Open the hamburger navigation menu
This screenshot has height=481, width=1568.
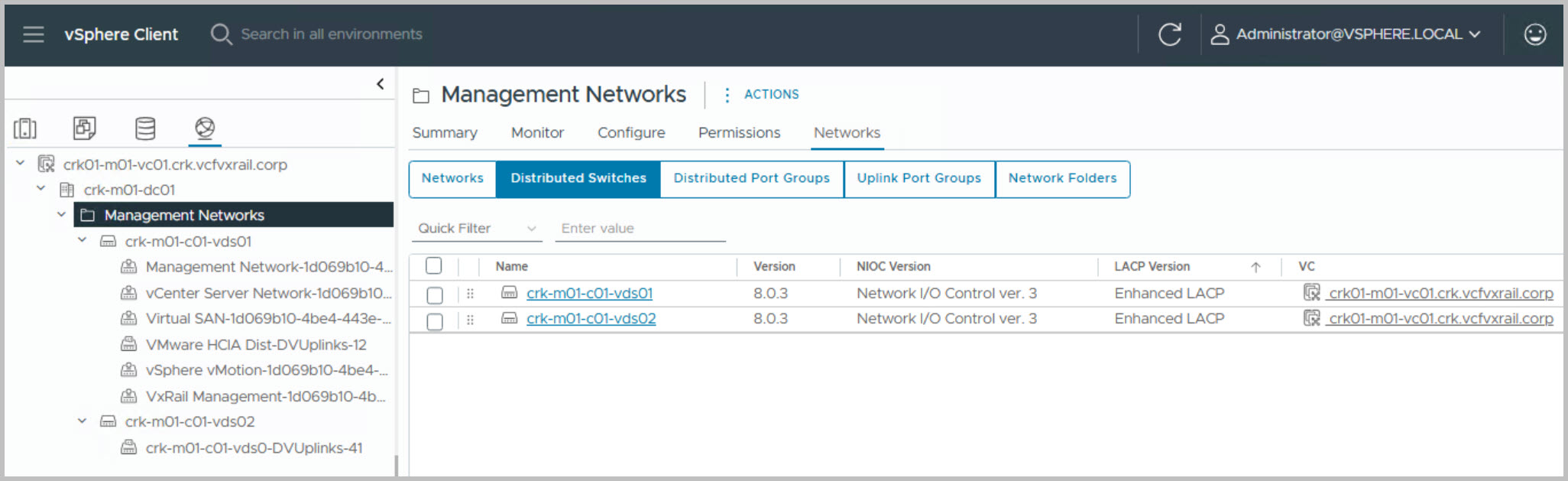[33, 34]
